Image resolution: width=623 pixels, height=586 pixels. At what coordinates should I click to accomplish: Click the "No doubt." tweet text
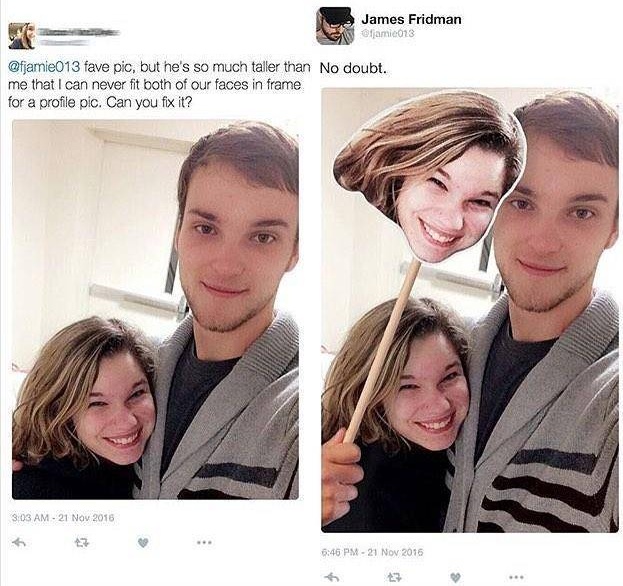[x=352, y=69]
